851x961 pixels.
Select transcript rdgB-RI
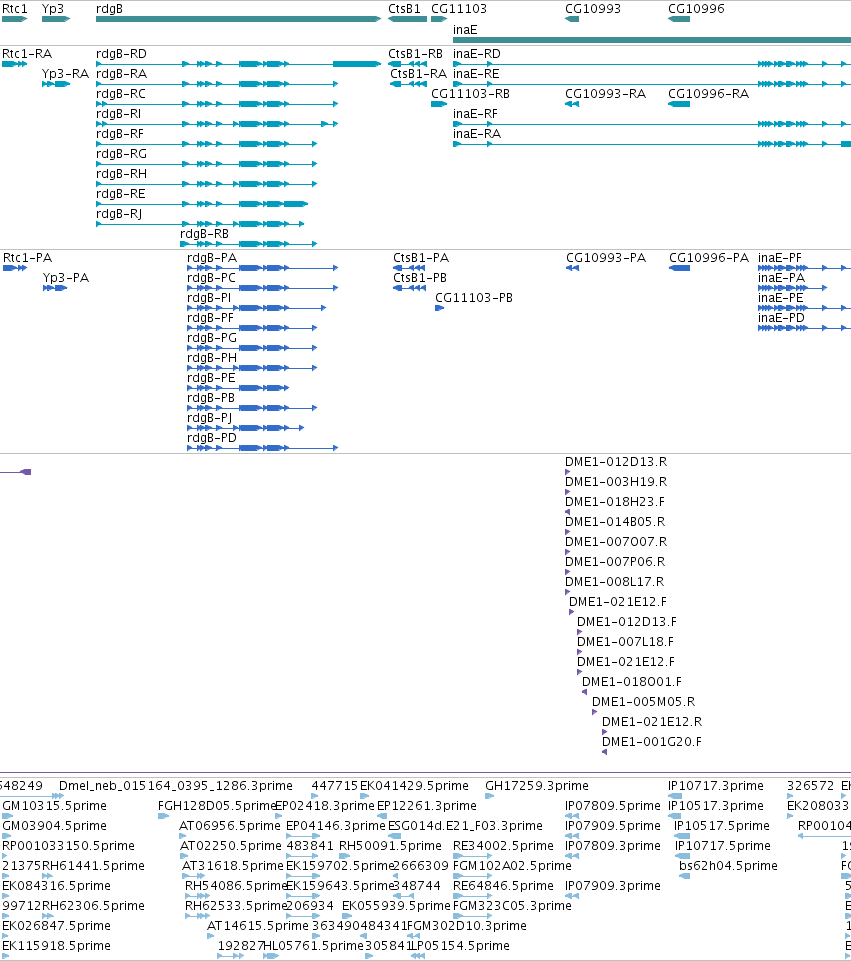point(217,124)
